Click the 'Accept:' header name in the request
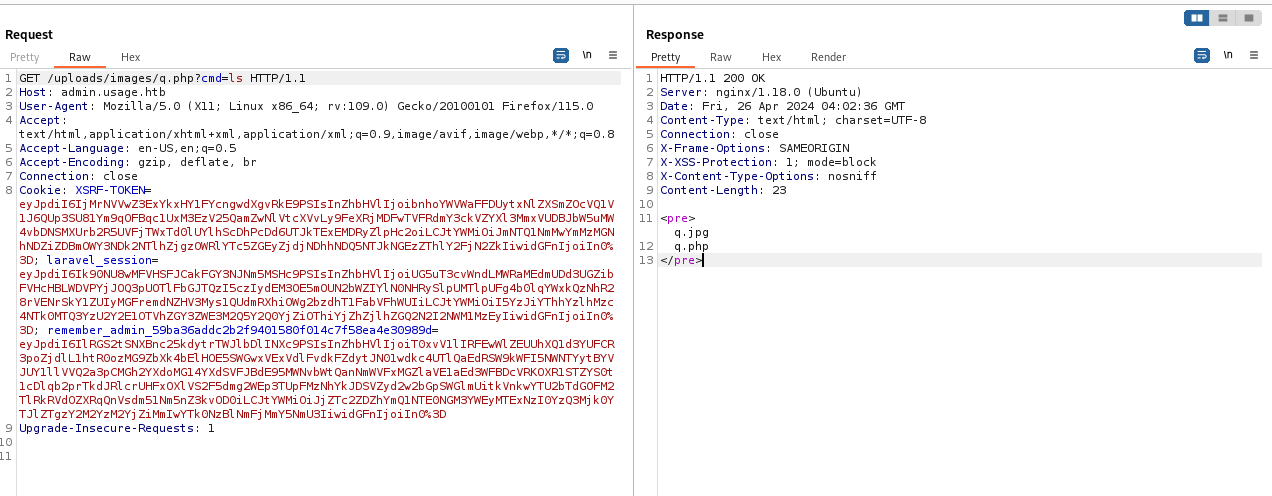Viewport: 1272px width, 496px height. (43, 120)
